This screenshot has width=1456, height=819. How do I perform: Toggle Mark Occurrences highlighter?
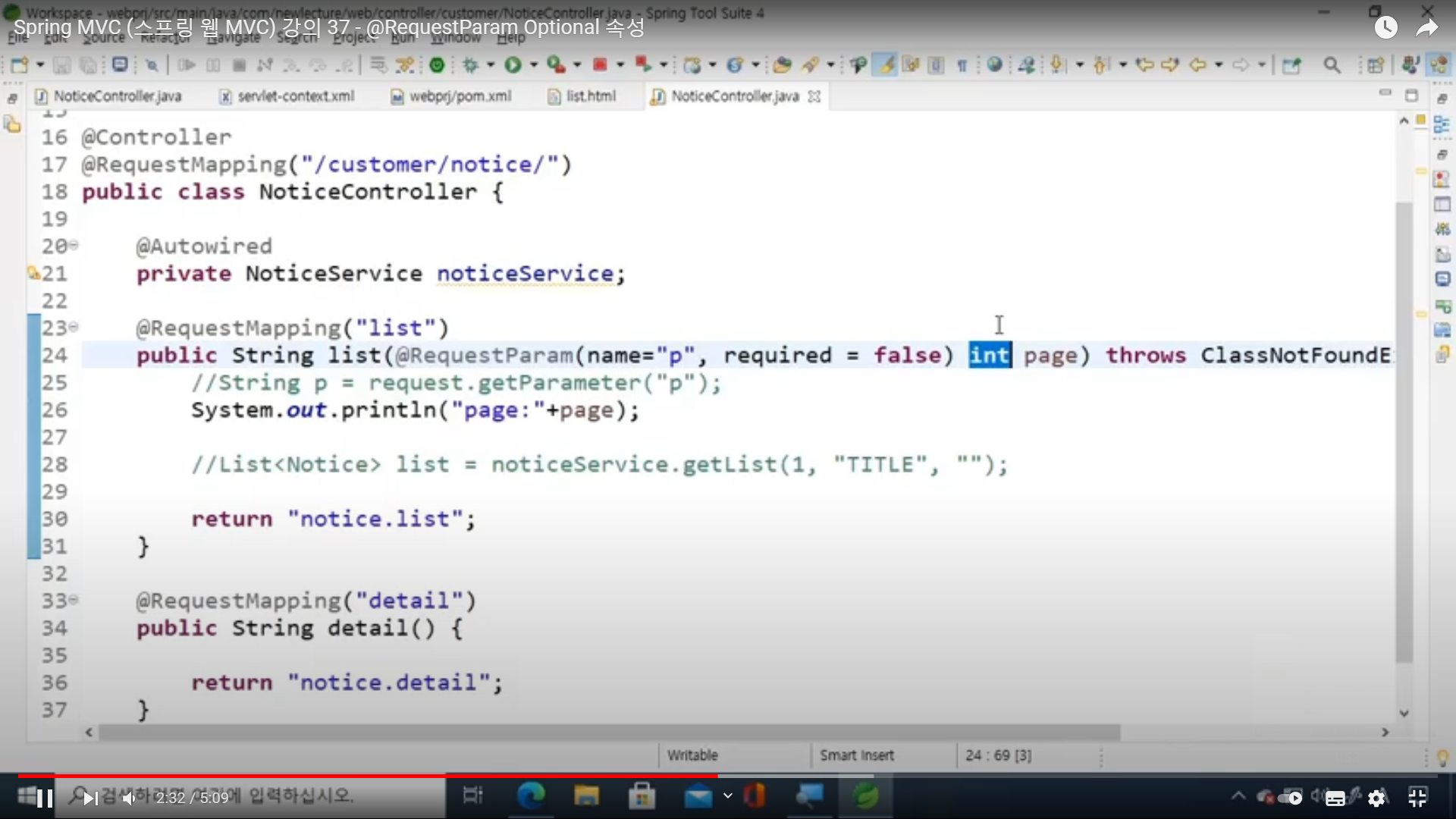point(885,65)
